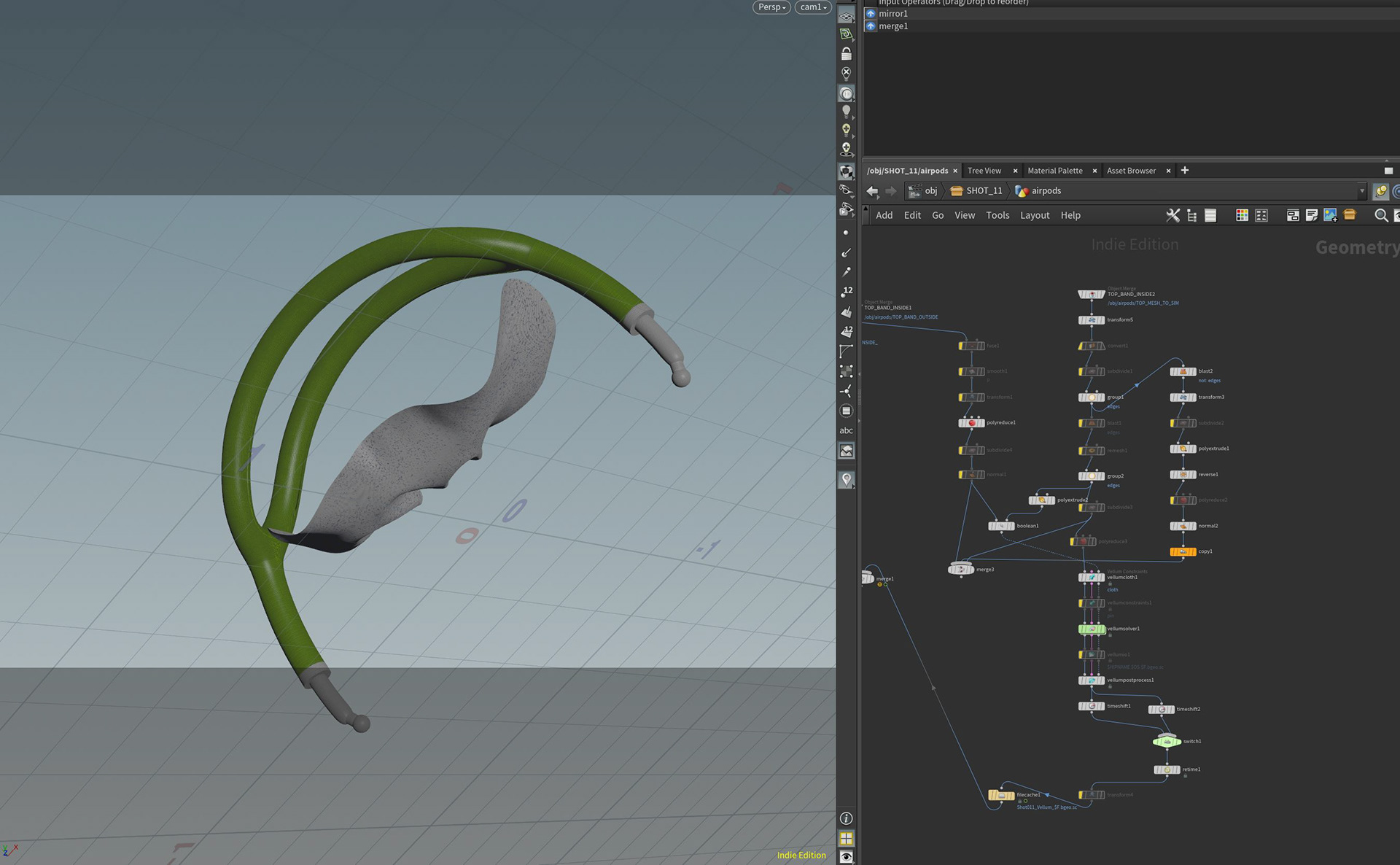This screenshot has width=1400, height=865.
Task: Toggle the background image display icon
Action: click(846, 451)
